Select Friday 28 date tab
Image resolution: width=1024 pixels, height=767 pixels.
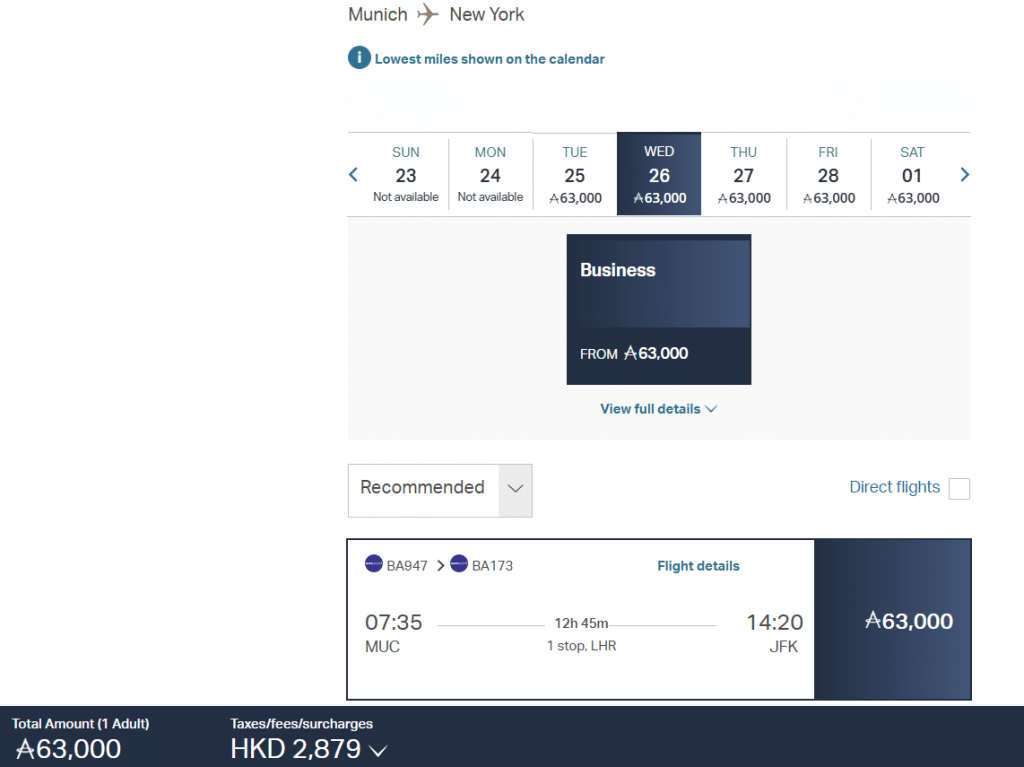(x=828, y=175)
